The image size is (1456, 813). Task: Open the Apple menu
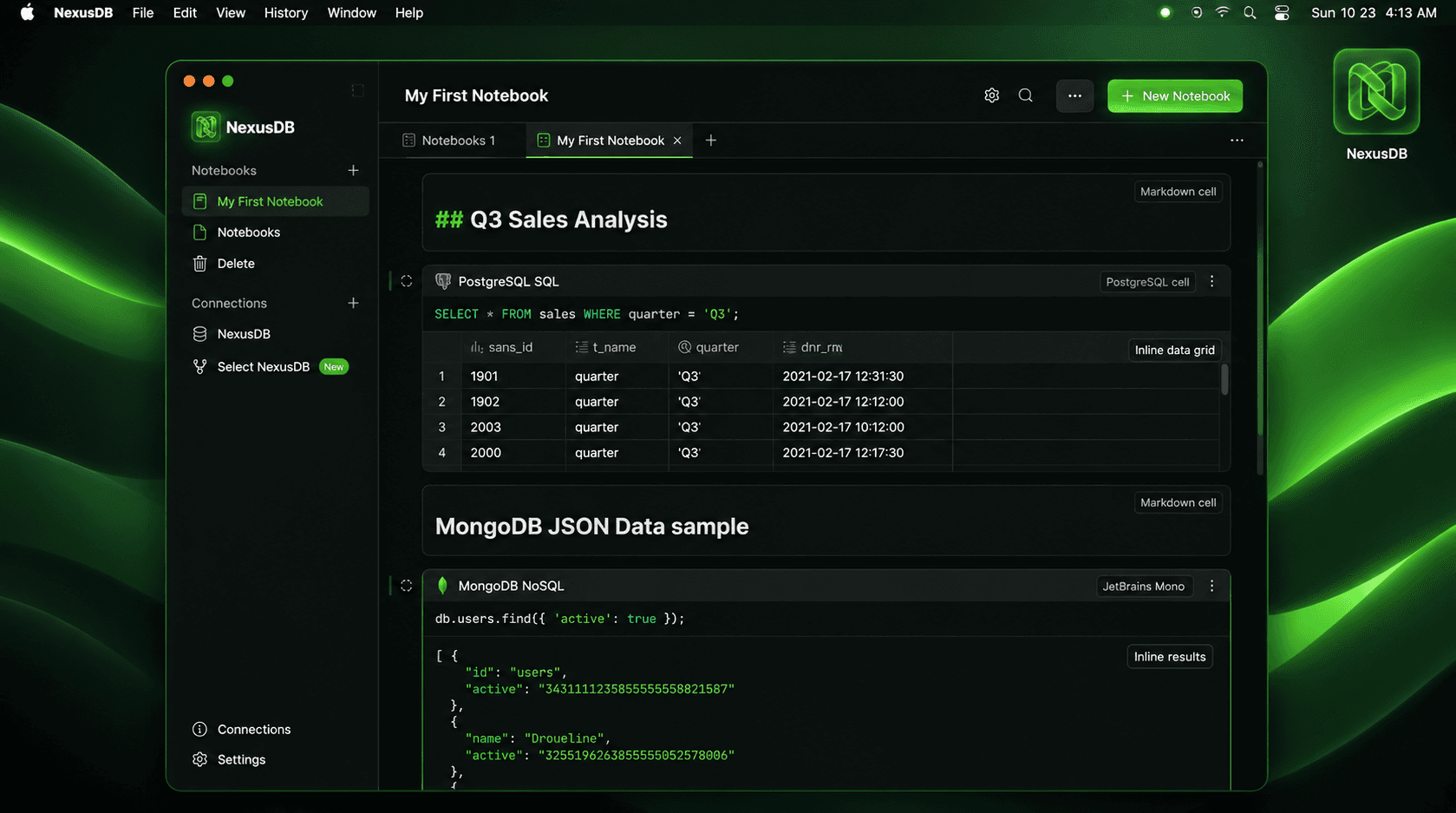(x=27, y=12)
